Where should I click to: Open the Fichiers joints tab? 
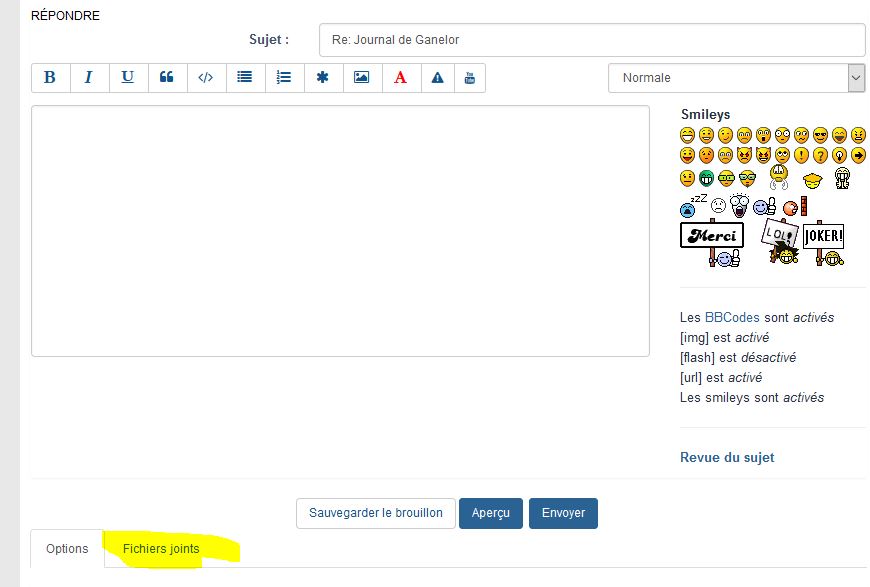[x=161, y=549]
